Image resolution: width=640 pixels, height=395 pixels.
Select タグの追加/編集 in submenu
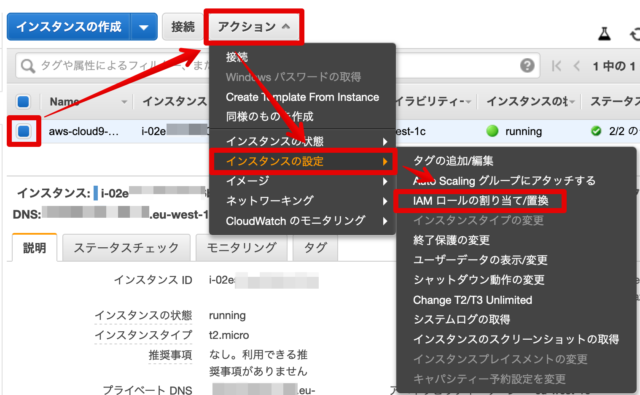tap(453, 161)
